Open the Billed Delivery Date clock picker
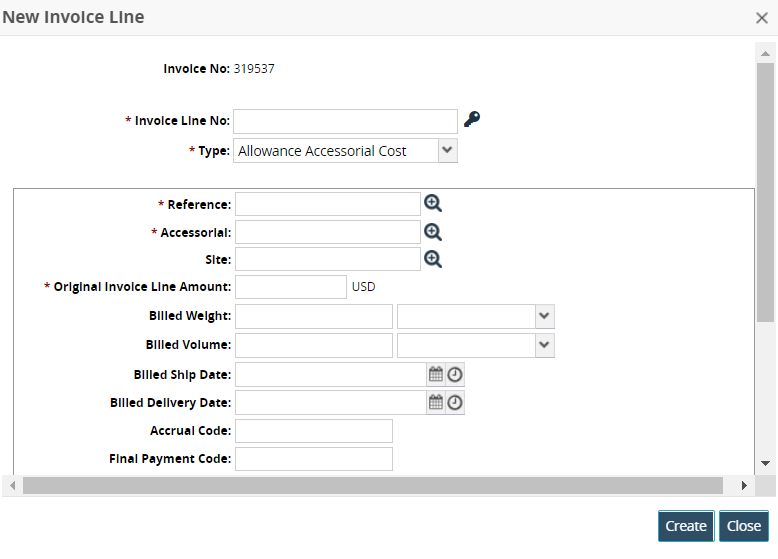 point(455,402)
